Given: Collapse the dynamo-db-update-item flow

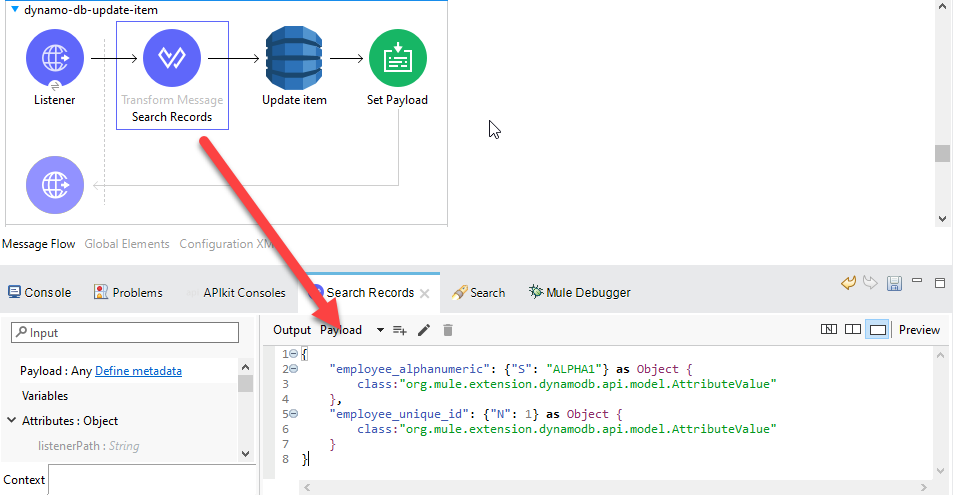Looking at the screenshot, I should coord(15,9).
